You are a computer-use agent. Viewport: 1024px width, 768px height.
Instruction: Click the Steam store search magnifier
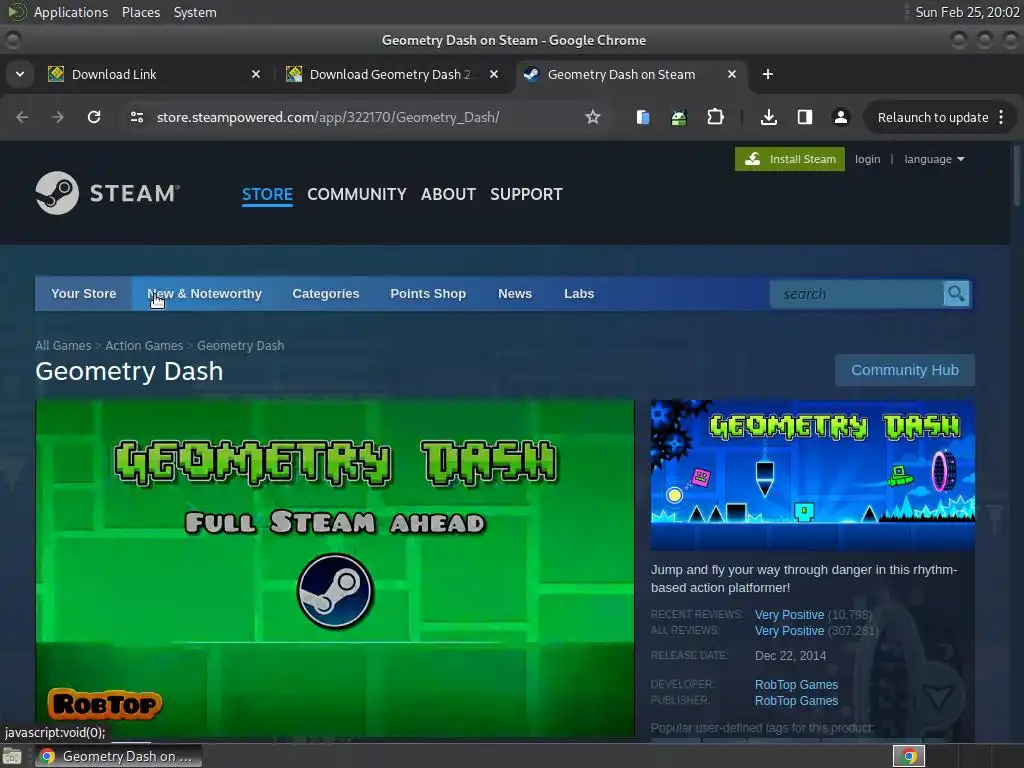956,294
